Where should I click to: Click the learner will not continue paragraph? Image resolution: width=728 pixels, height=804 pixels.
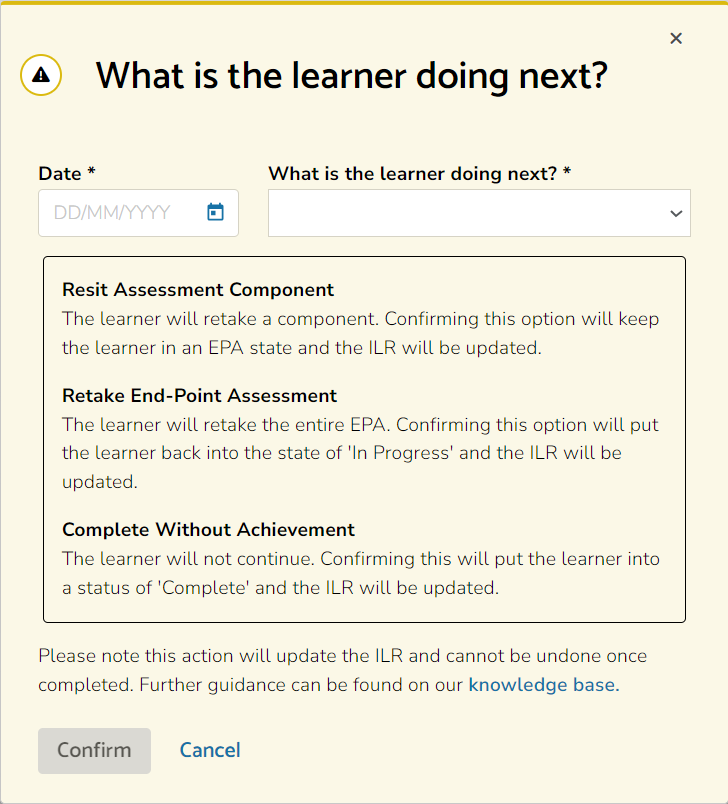pos(361,573)
